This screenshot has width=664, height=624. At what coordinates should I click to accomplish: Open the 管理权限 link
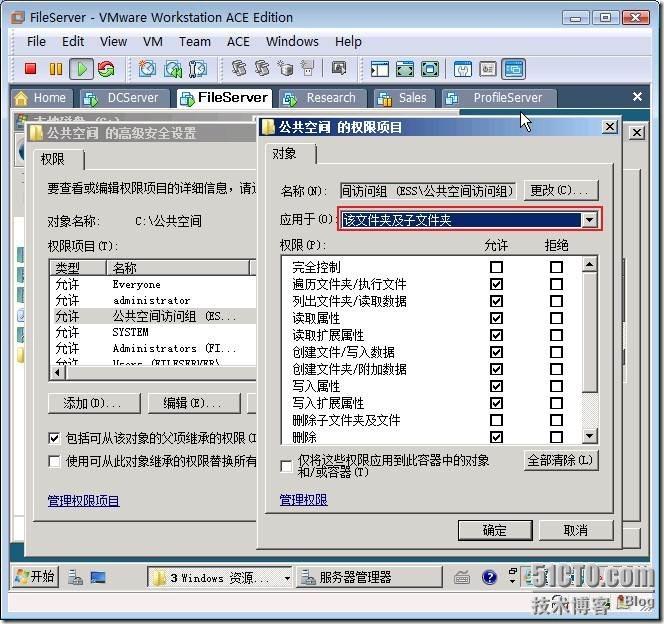303,500
